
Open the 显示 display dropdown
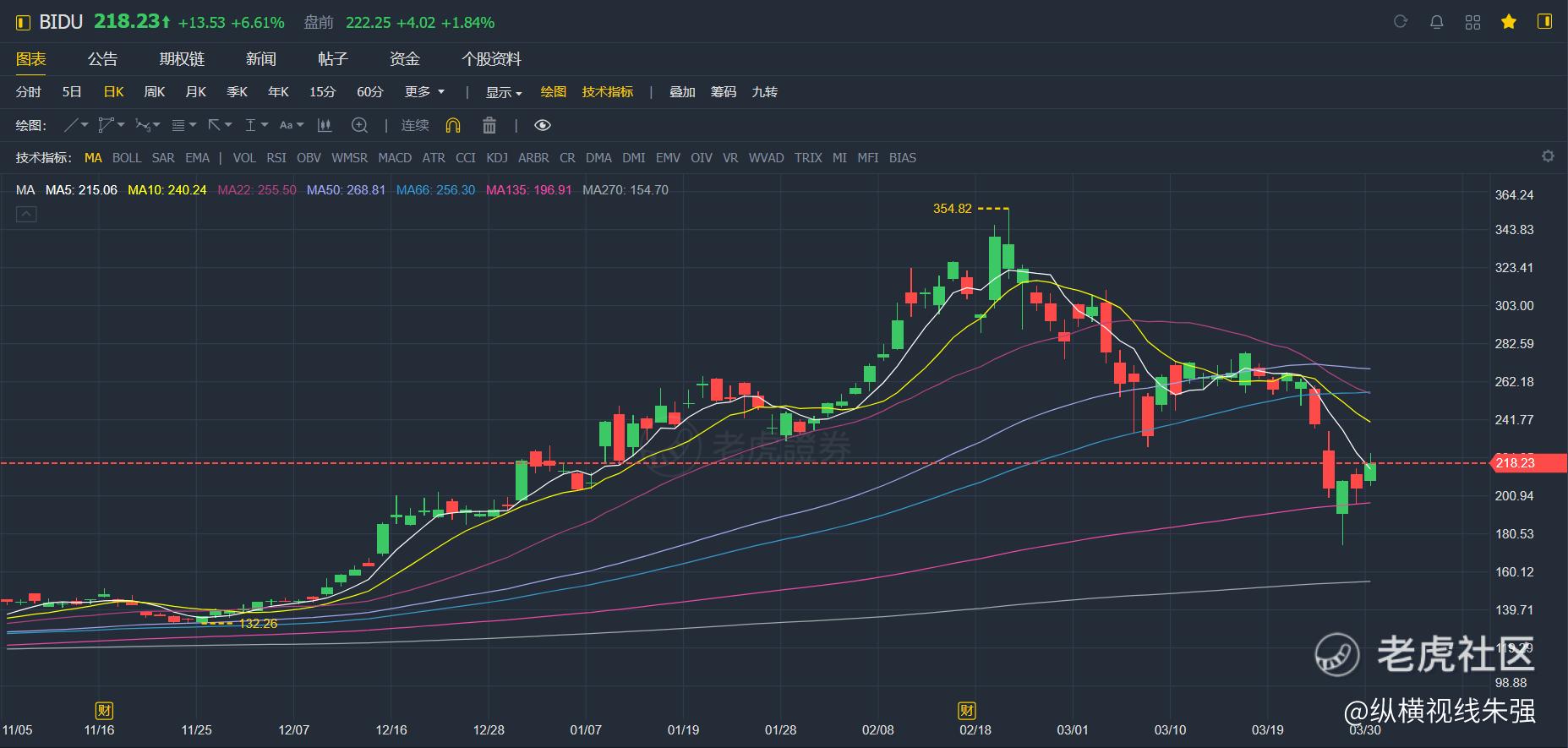[x=504, y=92]
